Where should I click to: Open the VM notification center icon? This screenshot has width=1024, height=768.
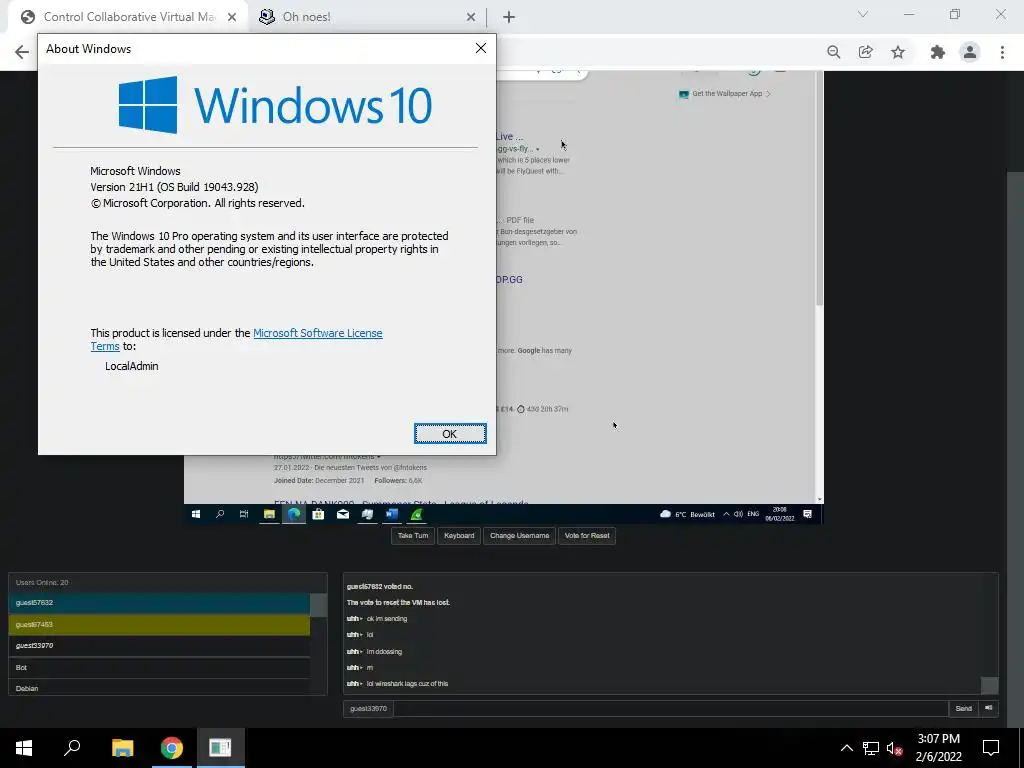point(808,514)
